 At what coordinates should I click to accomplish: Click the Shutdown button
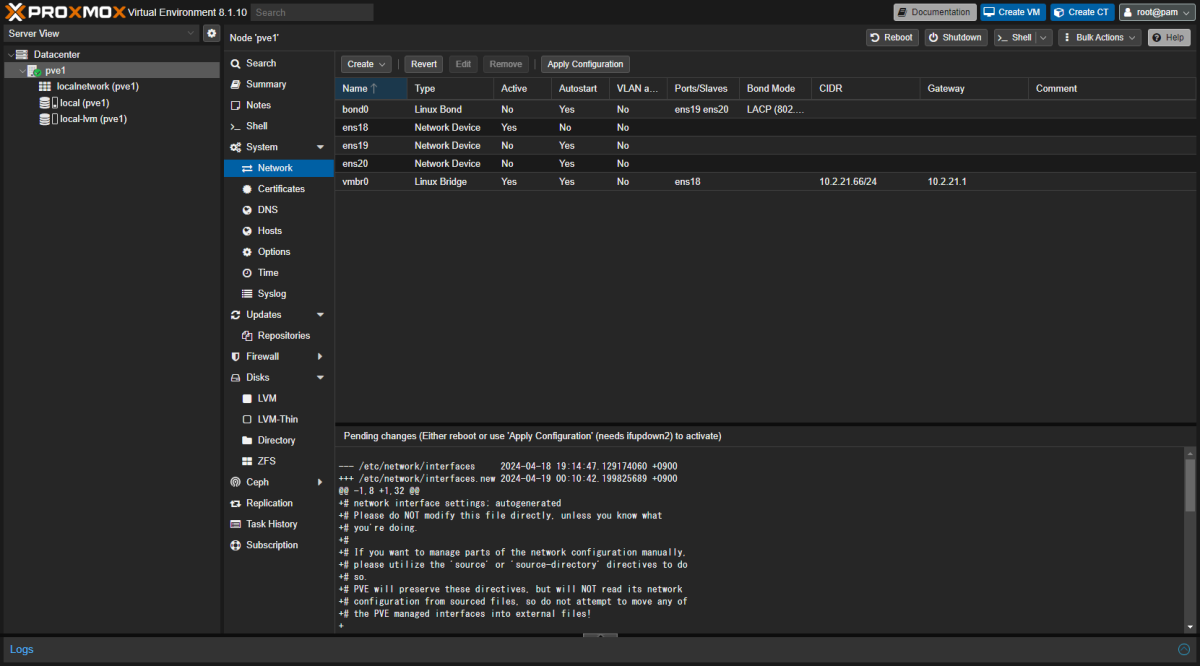955,37
